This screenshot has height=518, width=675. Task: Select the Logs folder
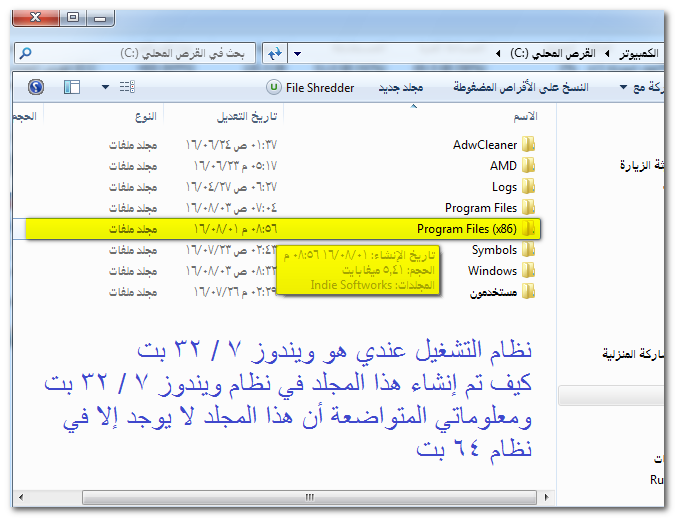[504, 187]
